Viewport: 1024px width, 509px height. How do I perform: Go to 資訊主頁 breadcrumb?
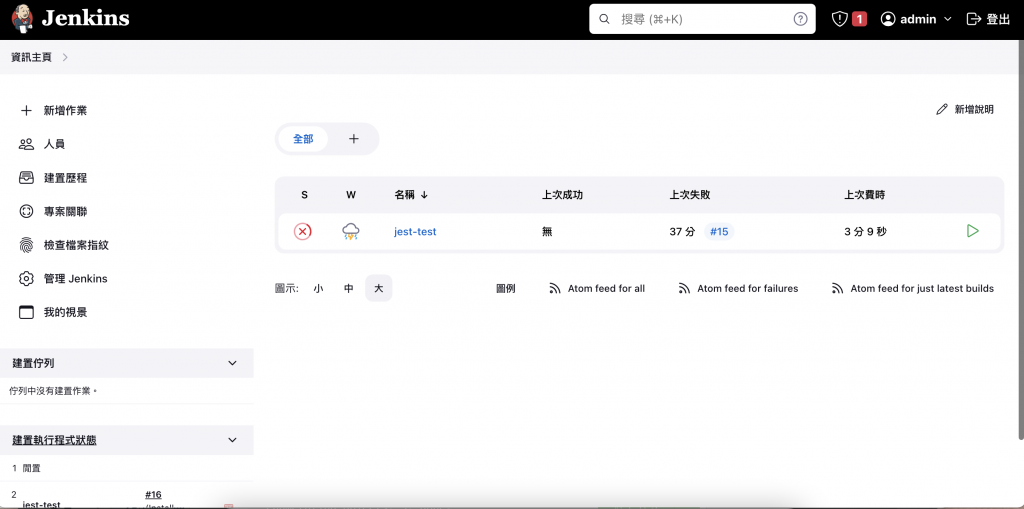coord(31,57)
